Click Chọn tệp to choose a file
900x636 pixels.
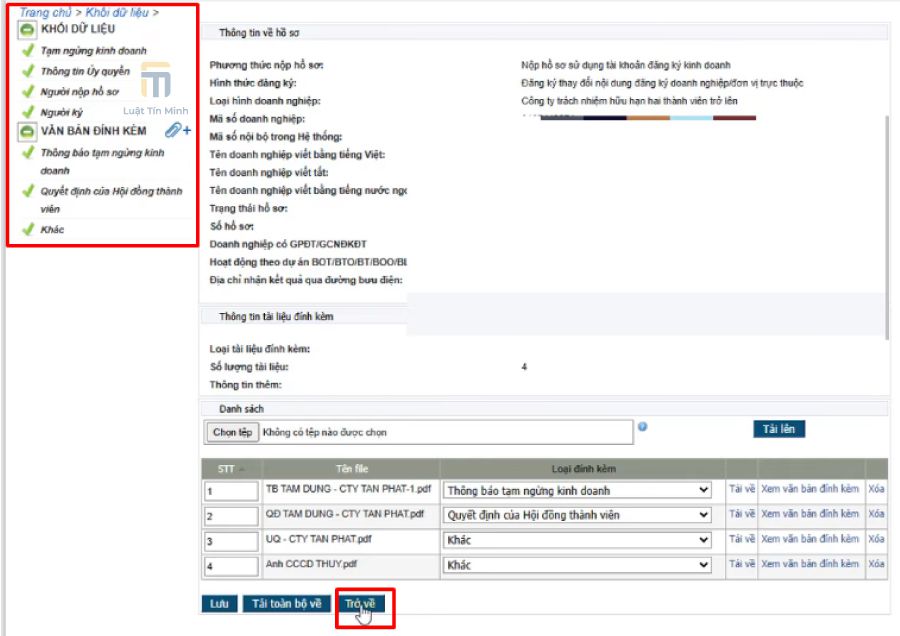(232, 433)
